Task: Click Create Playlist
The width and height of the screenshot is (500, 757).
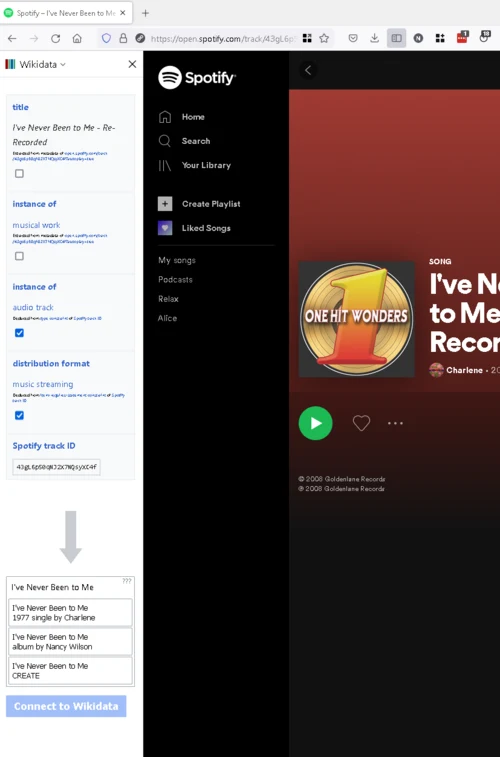Action: tap(211, 204)
